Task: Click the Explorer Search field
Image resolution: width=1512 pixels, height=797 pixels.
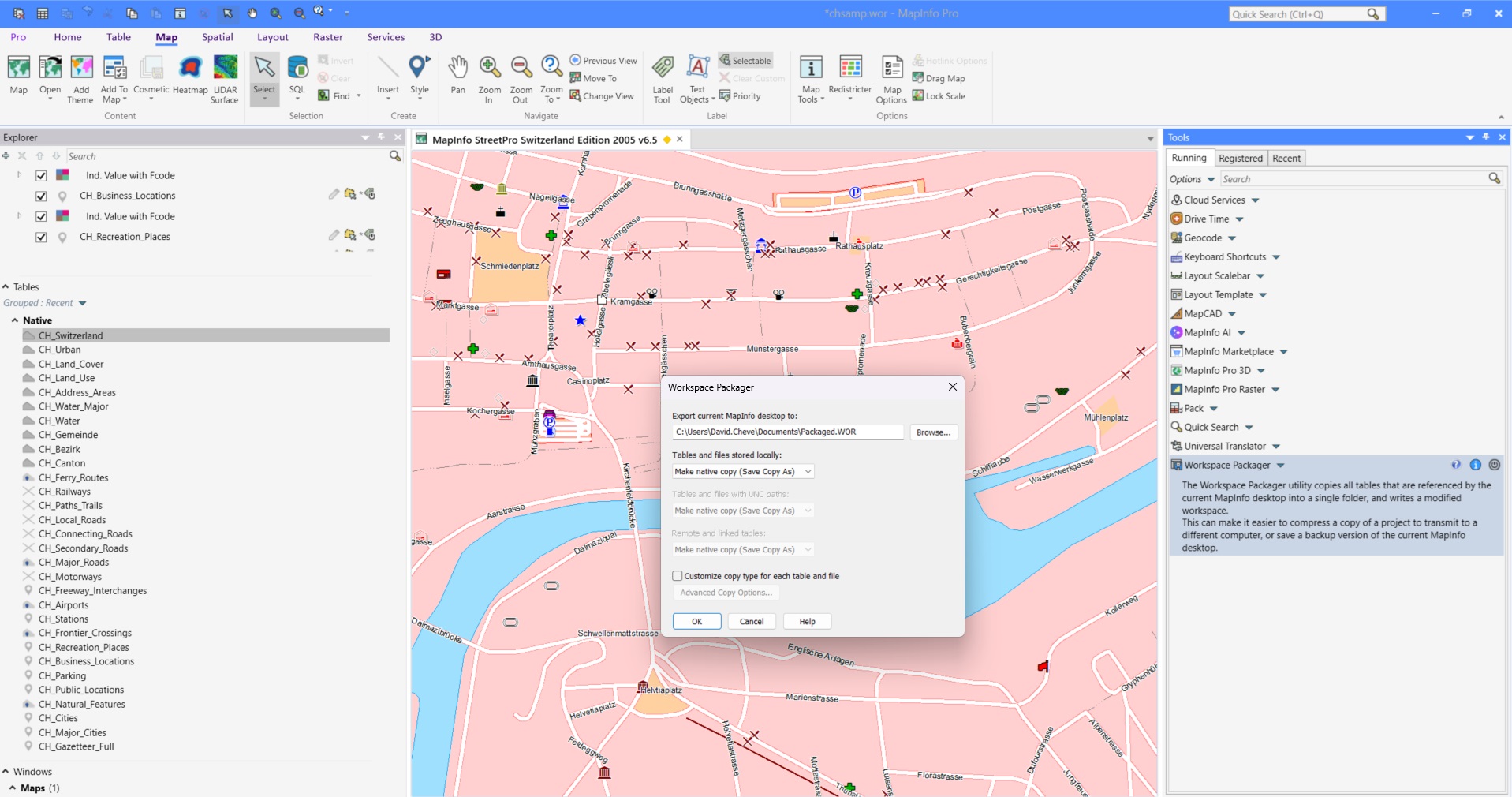Action: (x=227, y=156)
